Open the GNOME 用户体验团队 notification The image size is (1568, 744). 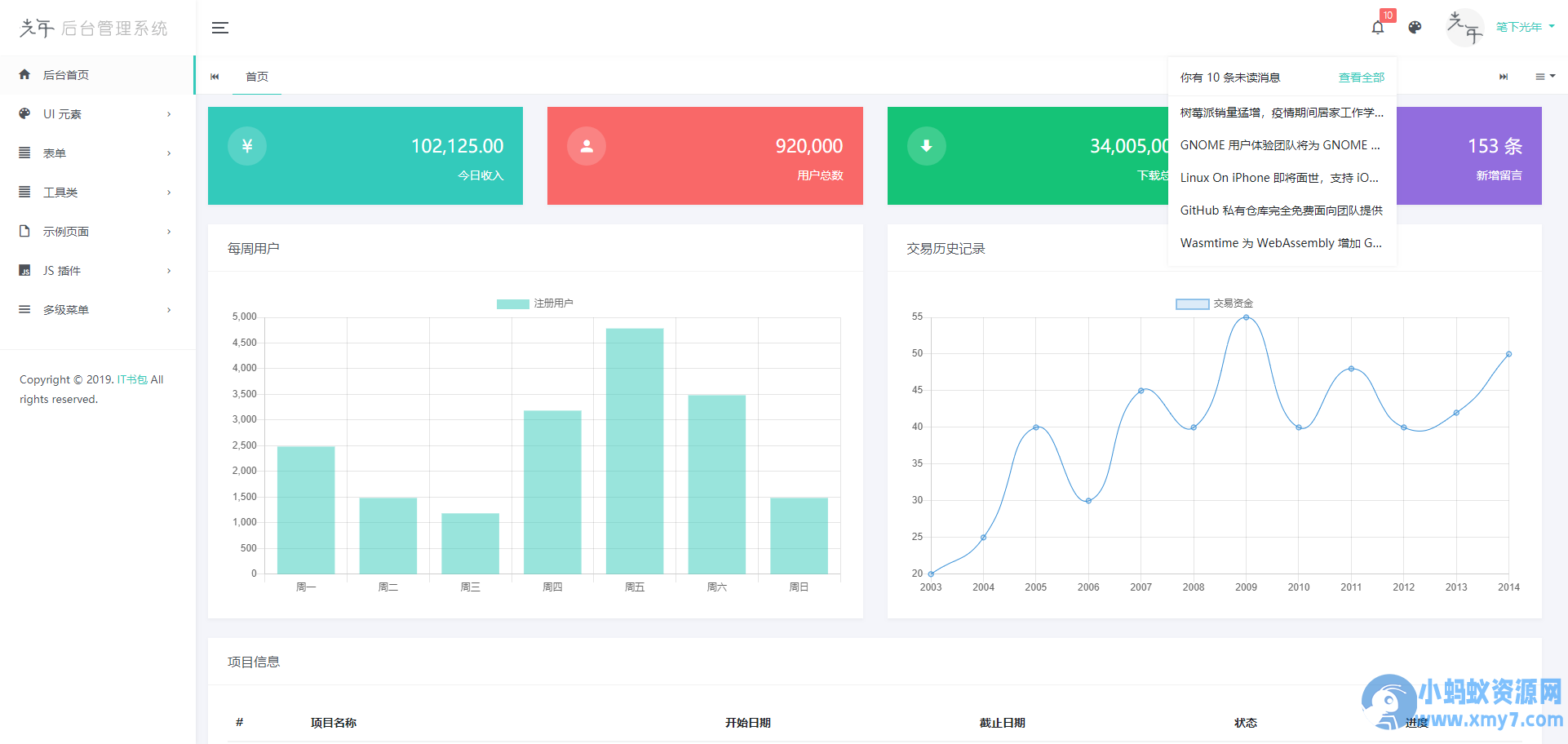tap(1282, 145)
